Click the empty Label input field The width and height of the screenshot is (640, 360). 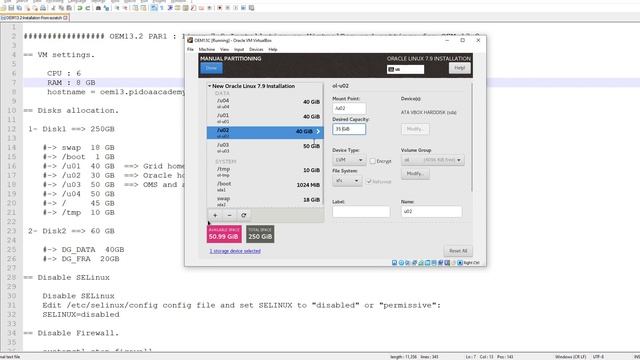click(x=361, y=211)
